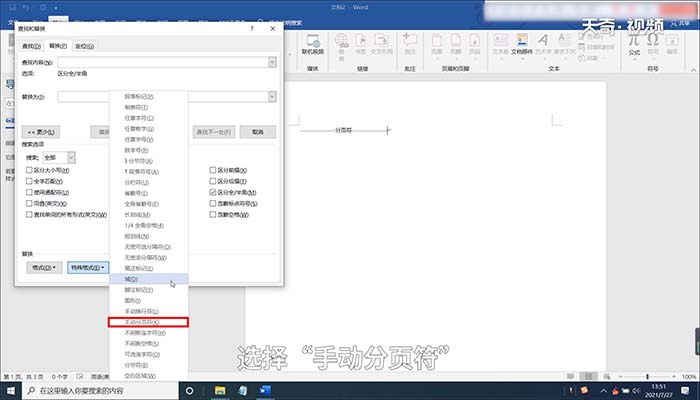The image size is (700, 400).
Task: Enable 区分大小写 (match case) checkbox
Action: [x=29, y=170]
